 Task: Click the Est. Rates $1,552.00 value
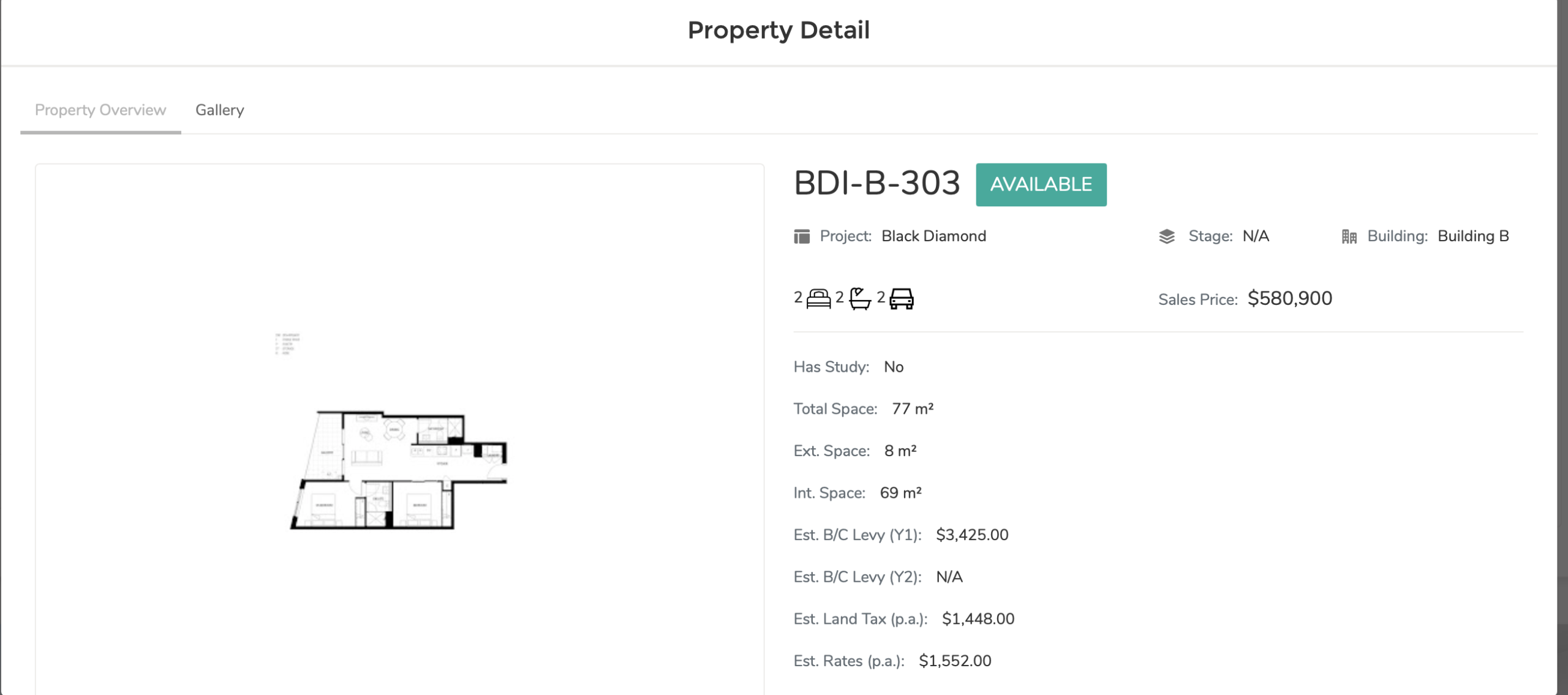click(954, 661)
